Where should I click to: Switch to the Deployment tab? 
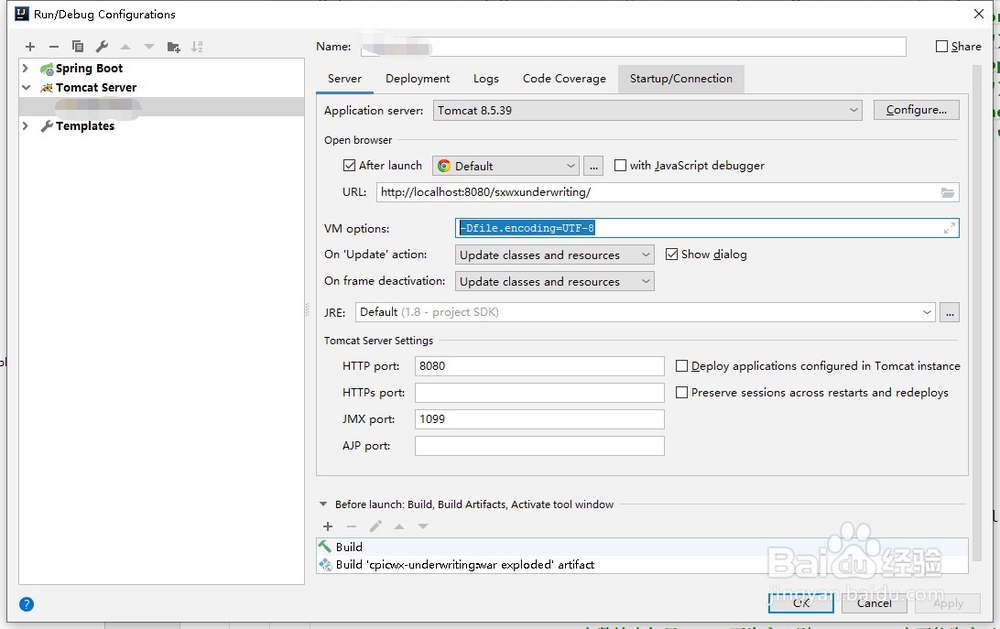point(417,78)
